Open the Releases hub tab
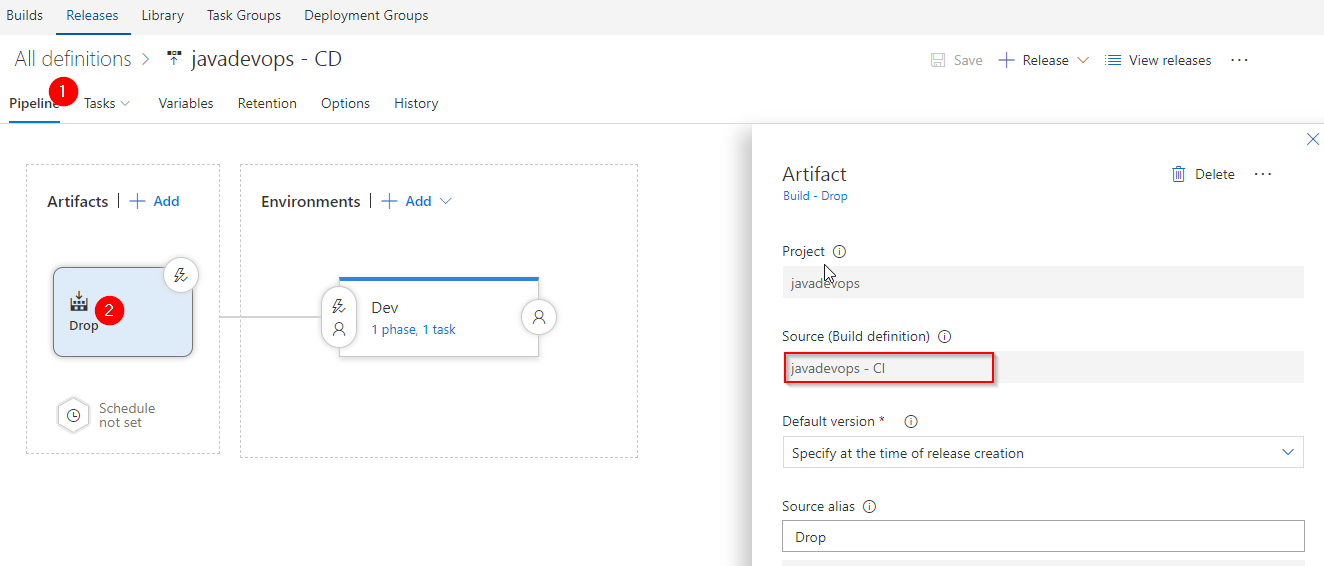The image size is (1324, 566). pos(92,15)
